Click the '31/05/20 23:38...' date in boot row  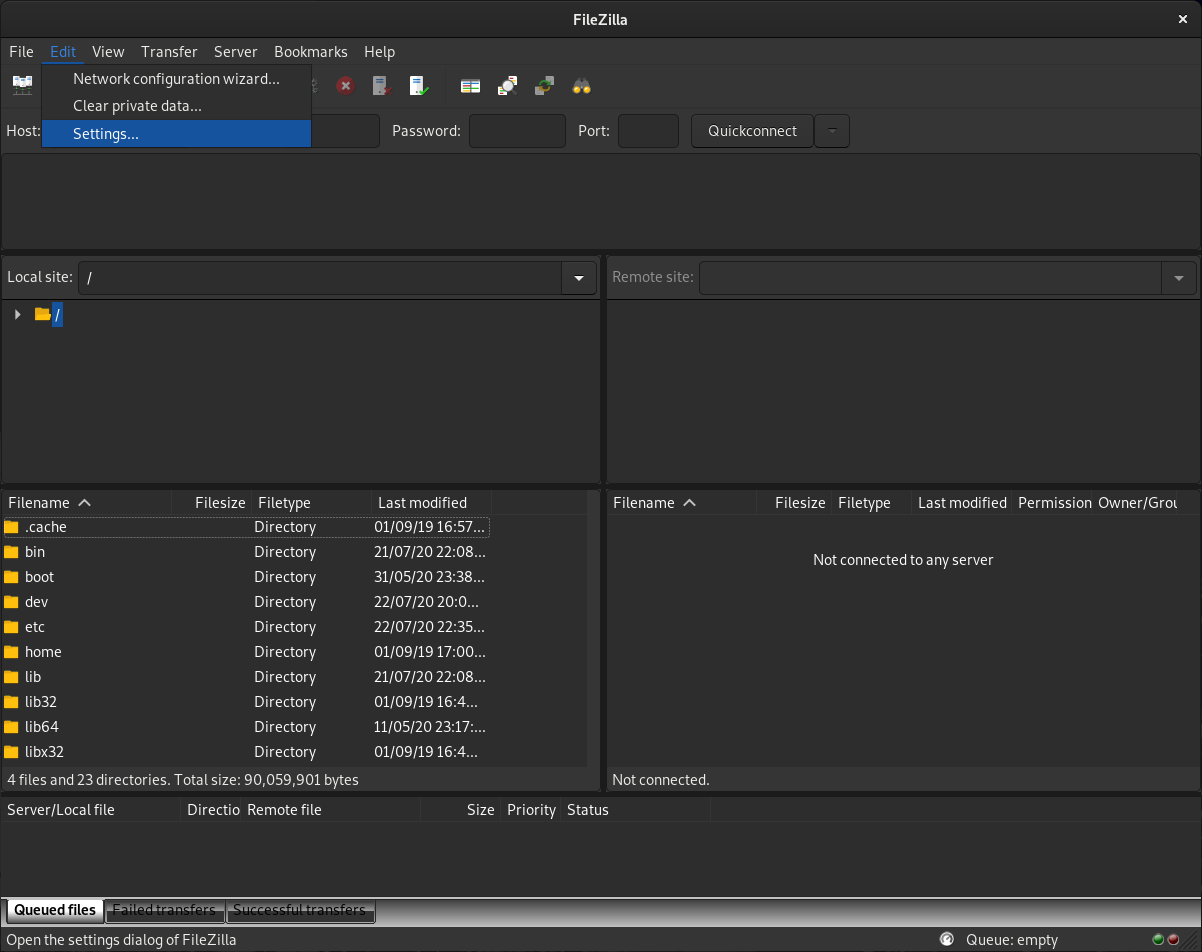point(431,577)
